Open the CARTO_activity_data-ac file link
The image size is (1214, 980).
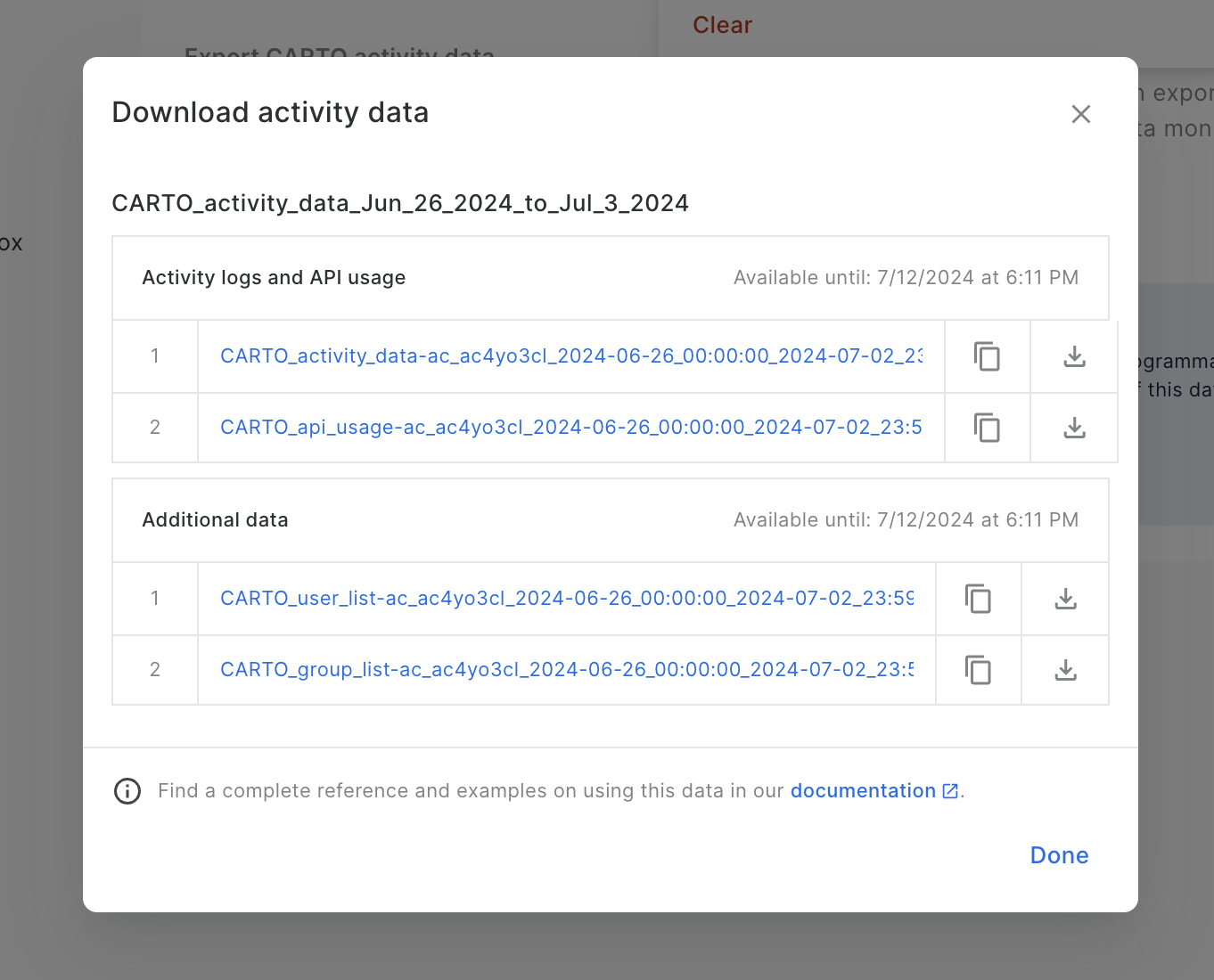(x=570, y=356)
